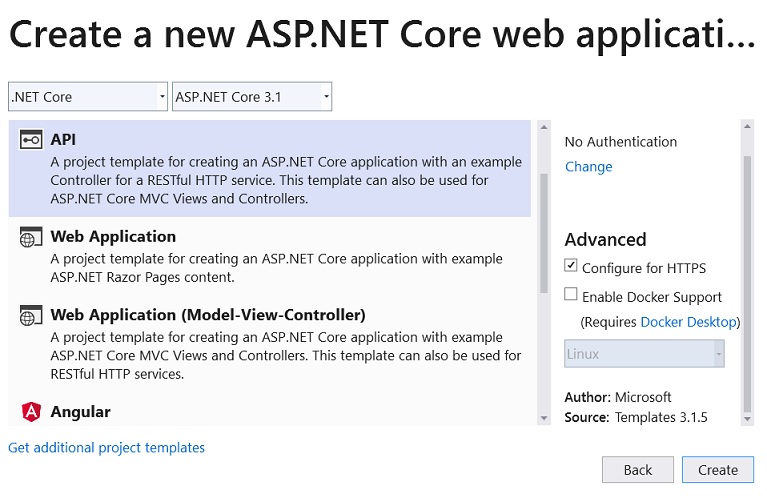Viewport: 767px width, 498px height.
Task: Click the red Angular logo icon
Action: tap(31, 412)
